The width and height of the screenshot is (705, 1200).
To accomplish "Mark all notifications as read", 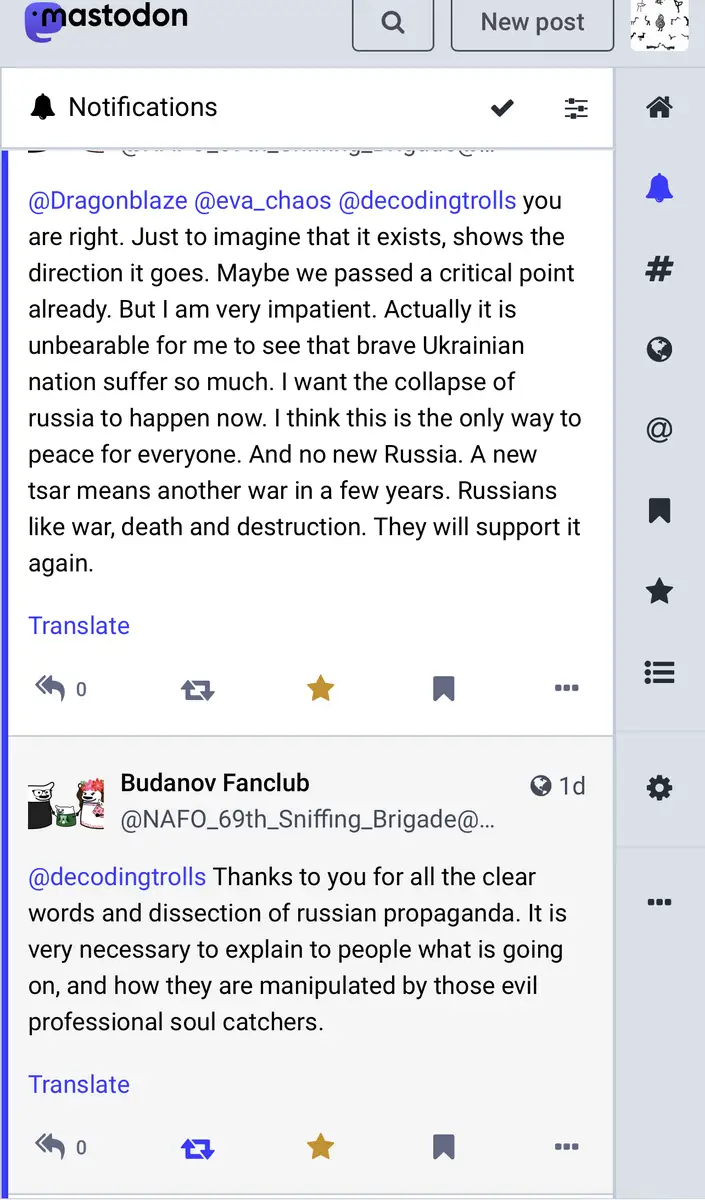I will click(502, 108).
